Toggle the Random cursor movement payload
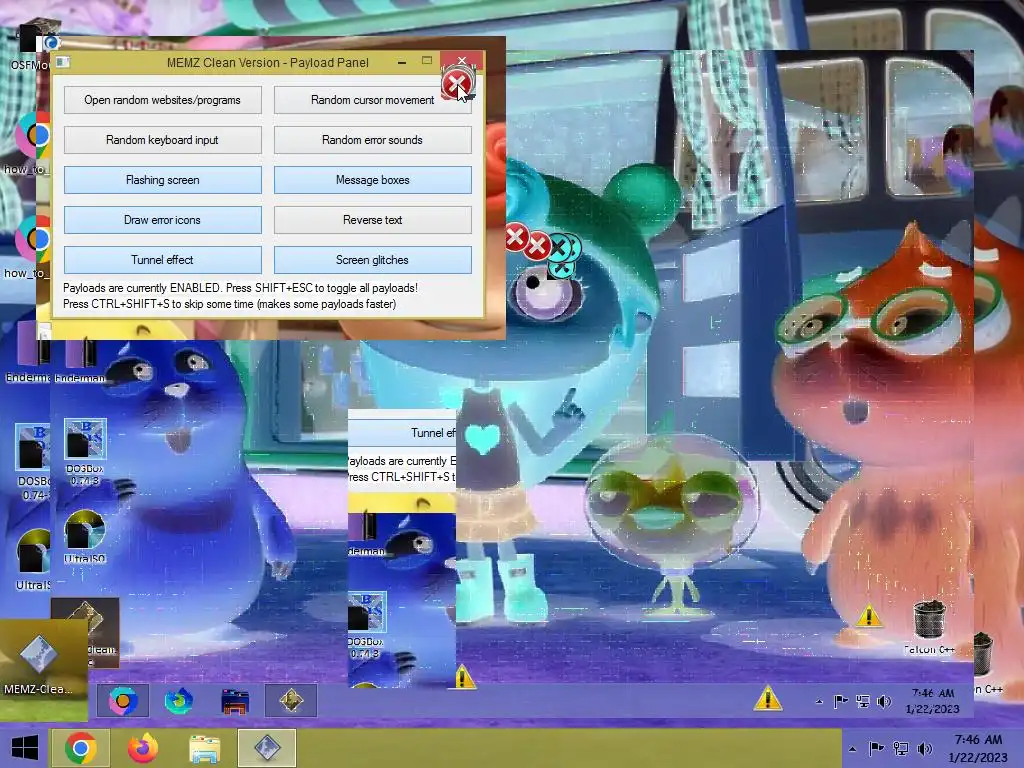Viewport: 1024px width, 768px height. pyautogui.click(x=372, y=100)
